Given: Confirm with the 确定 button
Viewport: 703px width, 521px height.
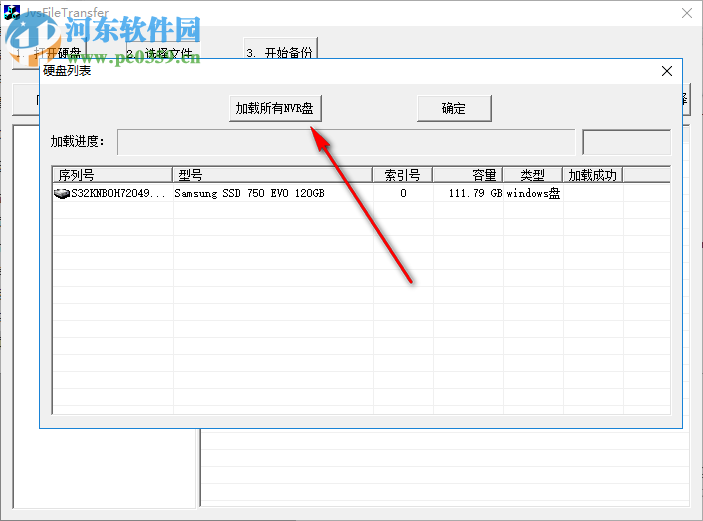Looking at the screenshot, I should click(x=454, y=108).
